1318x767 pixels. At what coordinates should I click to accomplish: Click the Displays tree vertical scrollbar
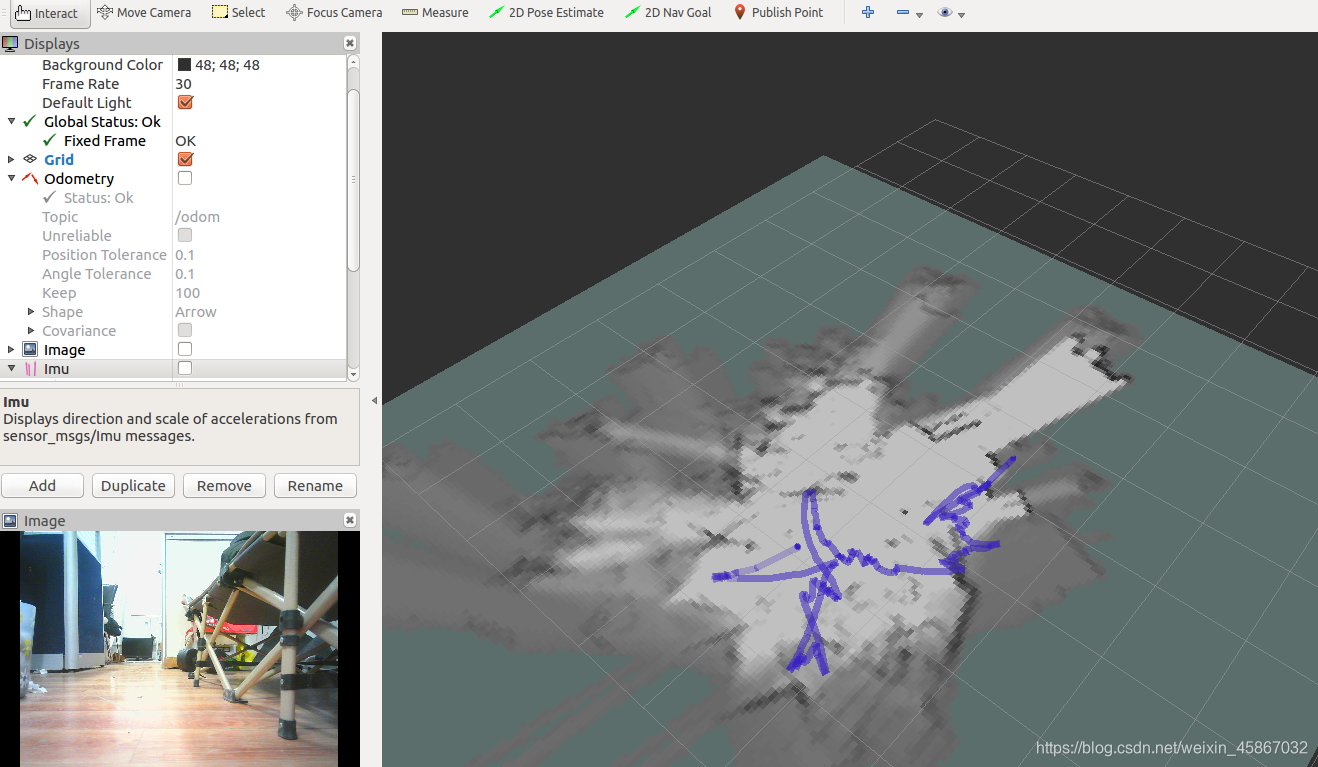pyautogui.click(x=353, y=180)
